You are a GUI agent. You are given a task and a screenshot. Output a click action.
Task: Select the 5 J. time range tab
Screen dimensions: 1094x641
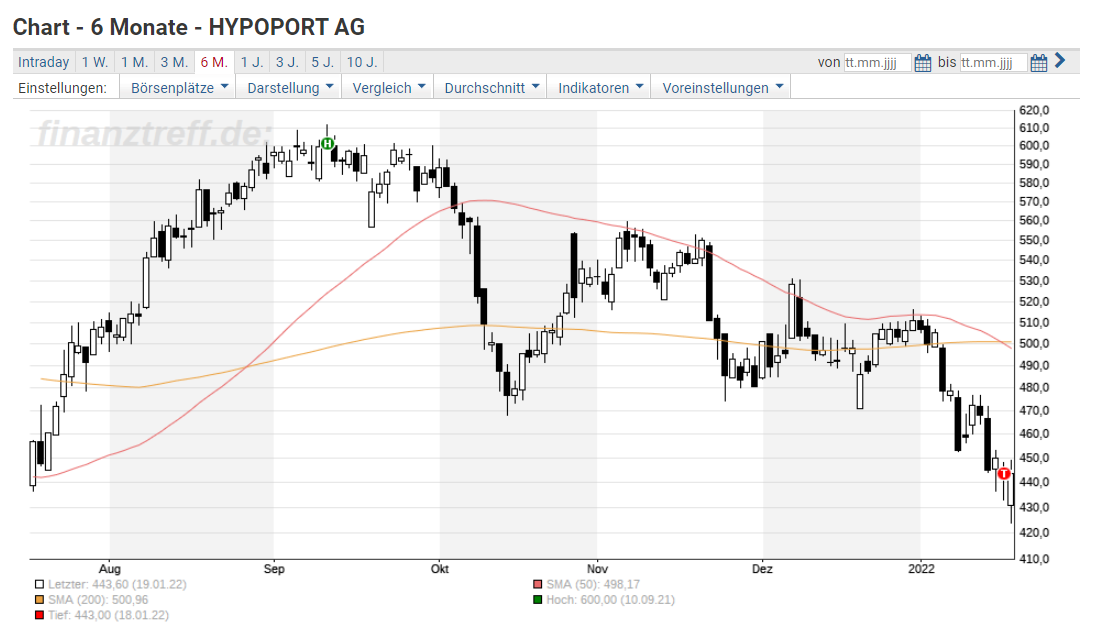[x=323, y=62]
